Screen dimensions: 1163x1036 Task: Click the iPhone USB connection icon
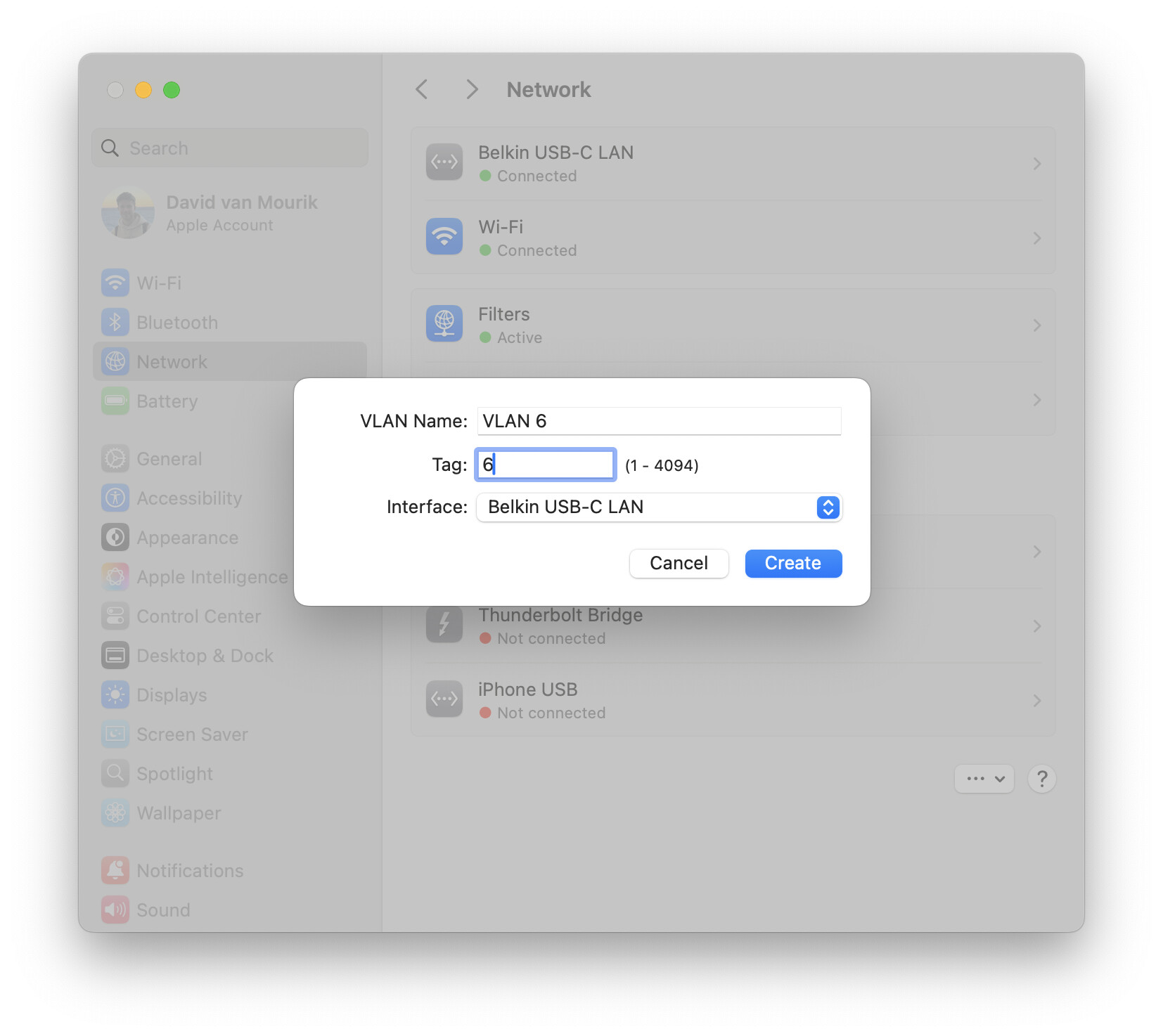[444, 699]
